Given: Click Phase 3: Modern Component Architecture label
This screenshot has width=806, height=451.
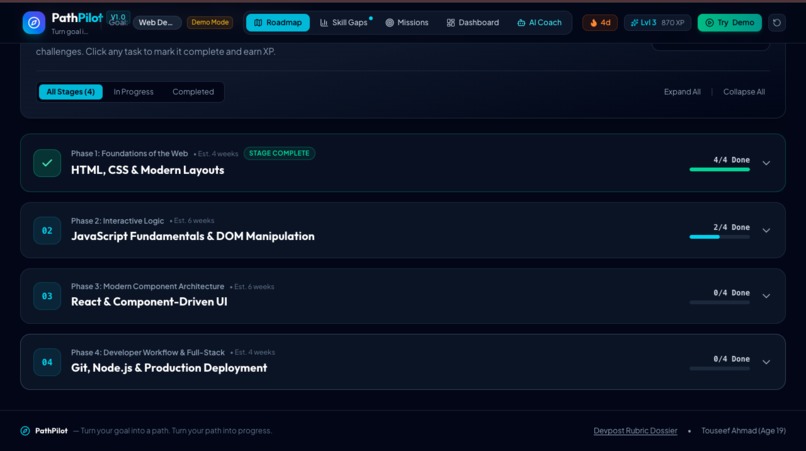Looking at the screenshot, I should 148,286.
